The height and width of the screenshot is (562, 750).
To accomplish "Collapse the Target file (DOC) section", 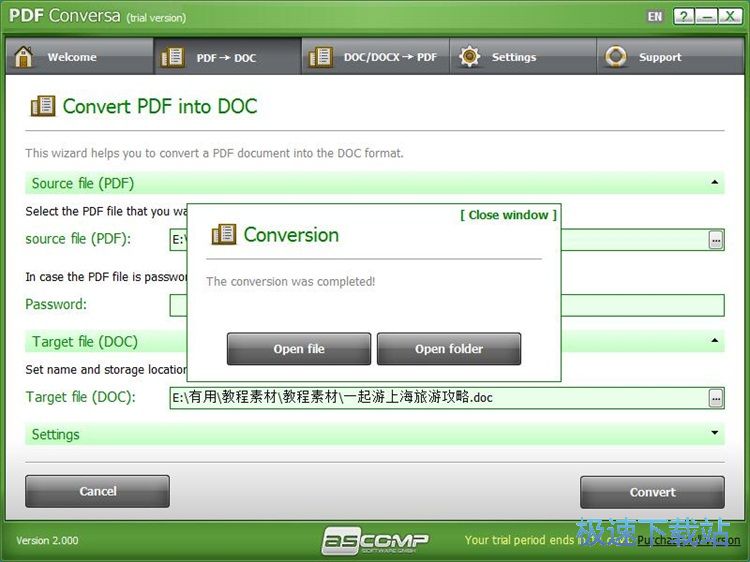I will click(x=715, y=340).
